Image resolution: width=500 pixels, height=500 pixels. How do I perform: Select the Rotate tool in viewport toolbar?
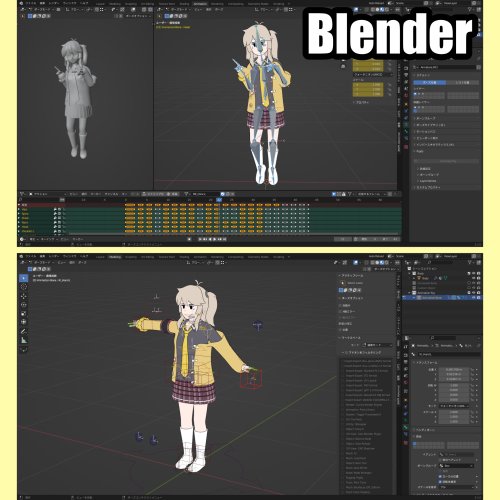point(24,305)
